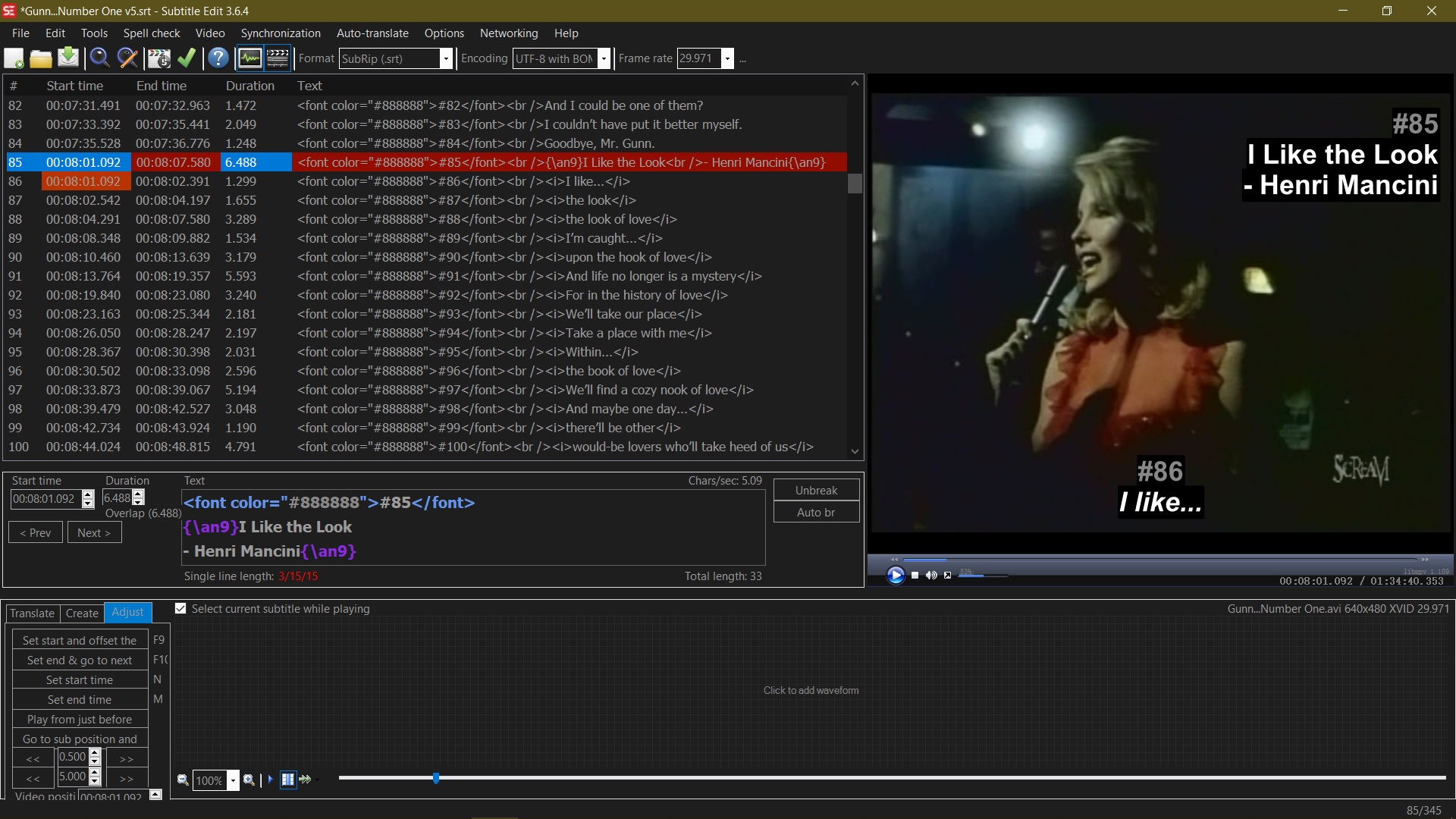Open the Find dialog via the magnifier icon

click(99, 58)
